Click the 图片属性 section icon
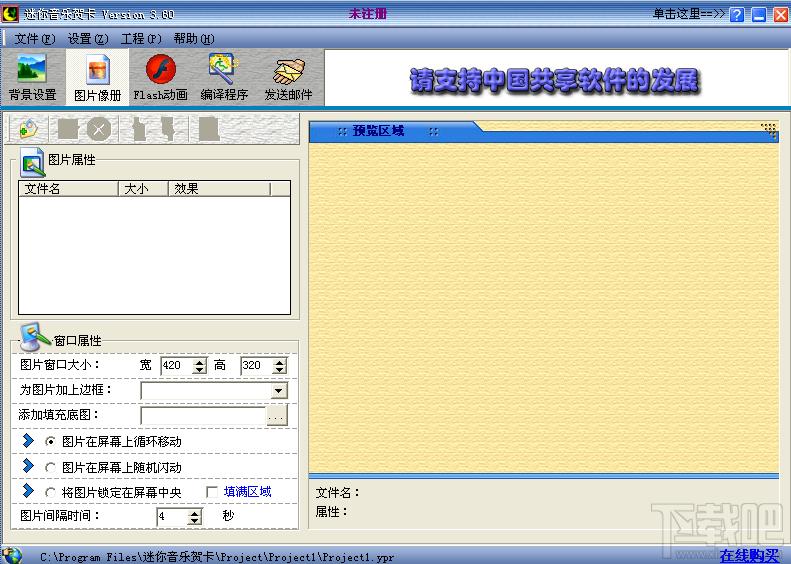Viewport: 791px width, 564px height. point(32,161)
